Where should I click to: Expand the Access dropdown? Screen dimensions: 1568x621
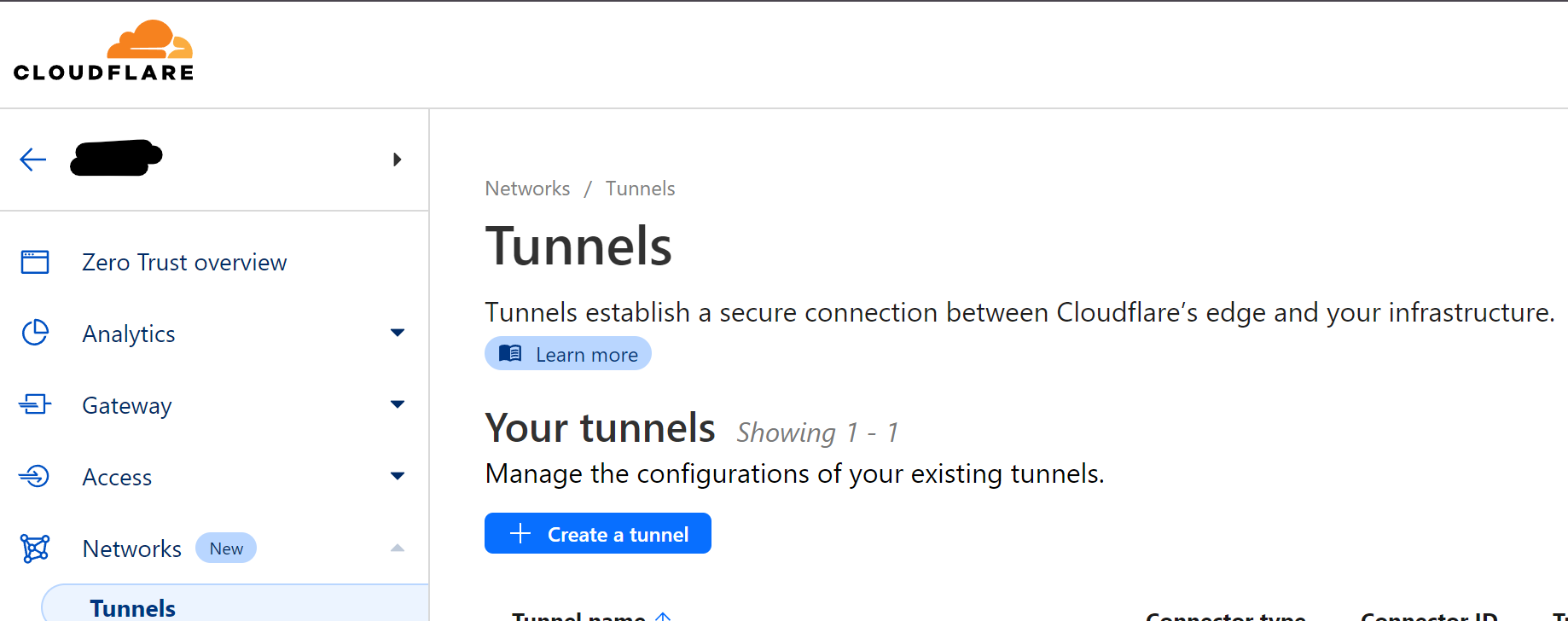(x=398, y=476)
